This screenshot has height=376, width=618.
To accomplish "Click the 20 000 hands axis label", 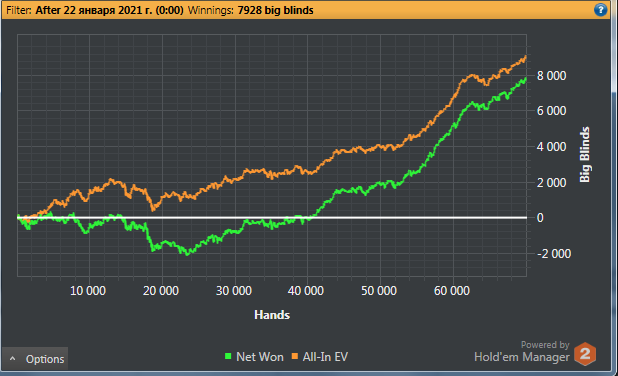I will coord(161,291).
